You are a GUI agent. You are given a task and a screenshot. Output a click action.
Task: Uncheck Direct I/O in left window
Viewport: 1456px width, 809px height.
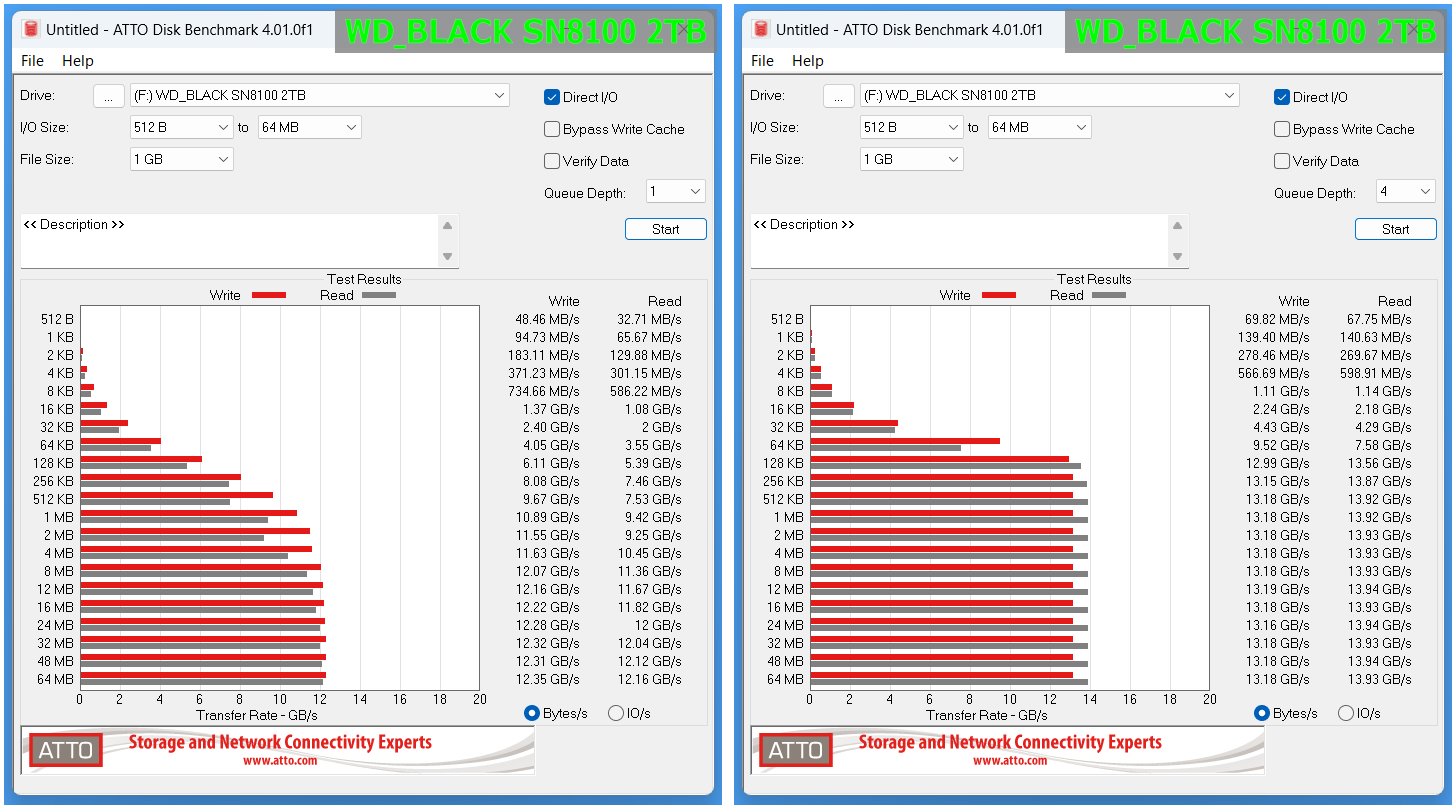coord(551,97)
